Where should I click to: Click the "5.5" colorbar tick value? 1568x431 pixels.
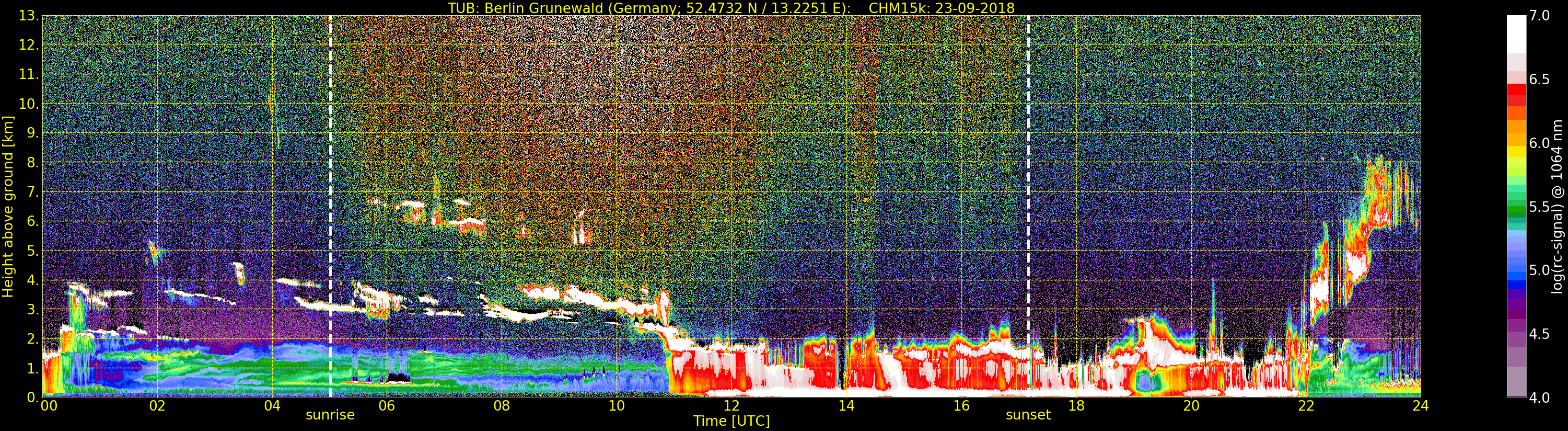click(x=1539, y=207)
